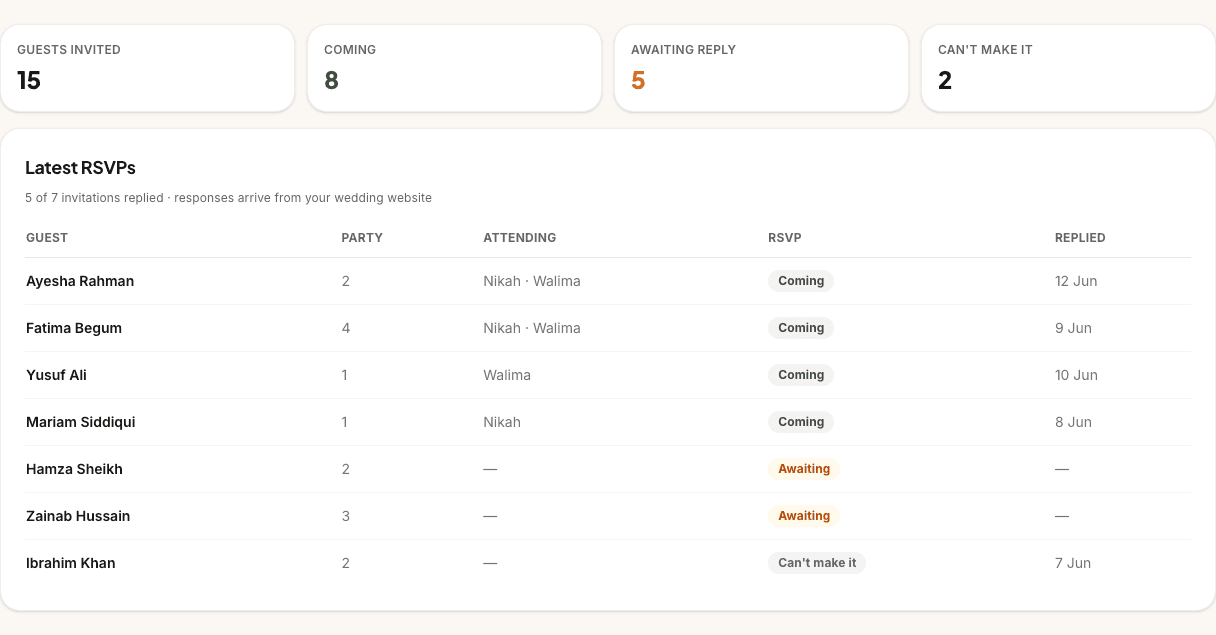
Task: Click the ATTENDING column header
Action: tap(520, 238)
